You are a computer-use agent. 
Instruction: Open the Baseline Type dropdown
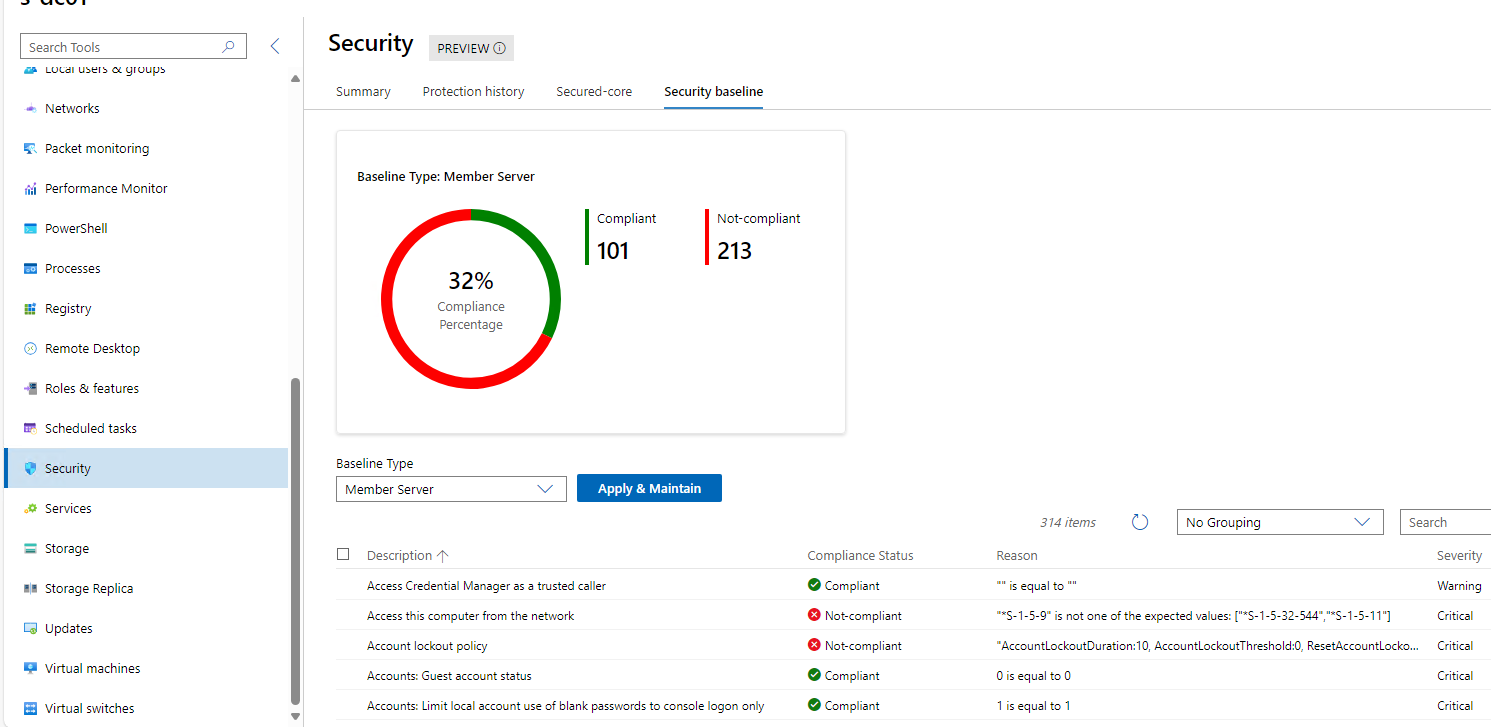coord(451,489)
